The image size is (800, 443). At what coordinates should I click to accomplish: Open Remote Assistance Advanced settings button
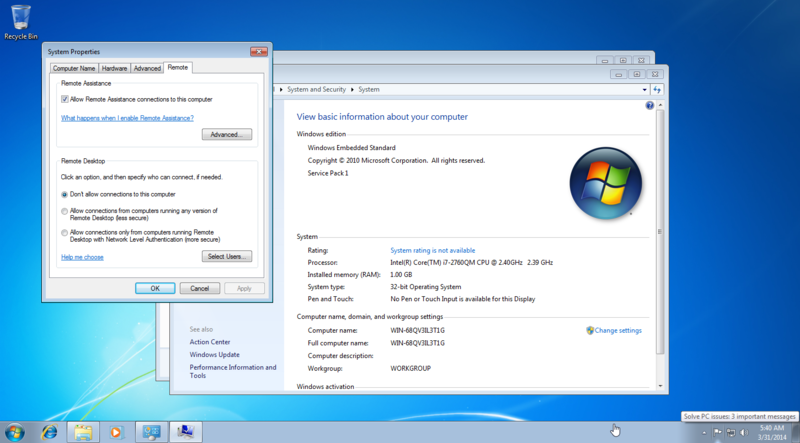(x=227, y=134)
